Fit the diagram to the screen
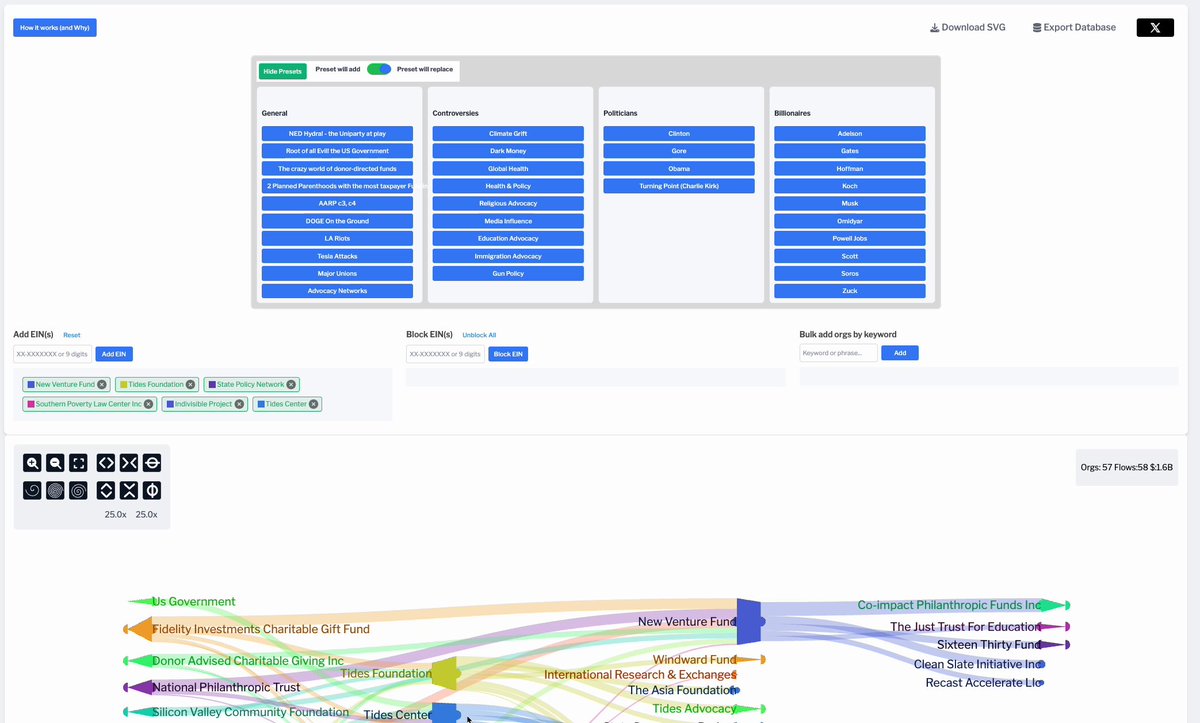Screen dimensions: 1200x723 click(x=79, y=463)
